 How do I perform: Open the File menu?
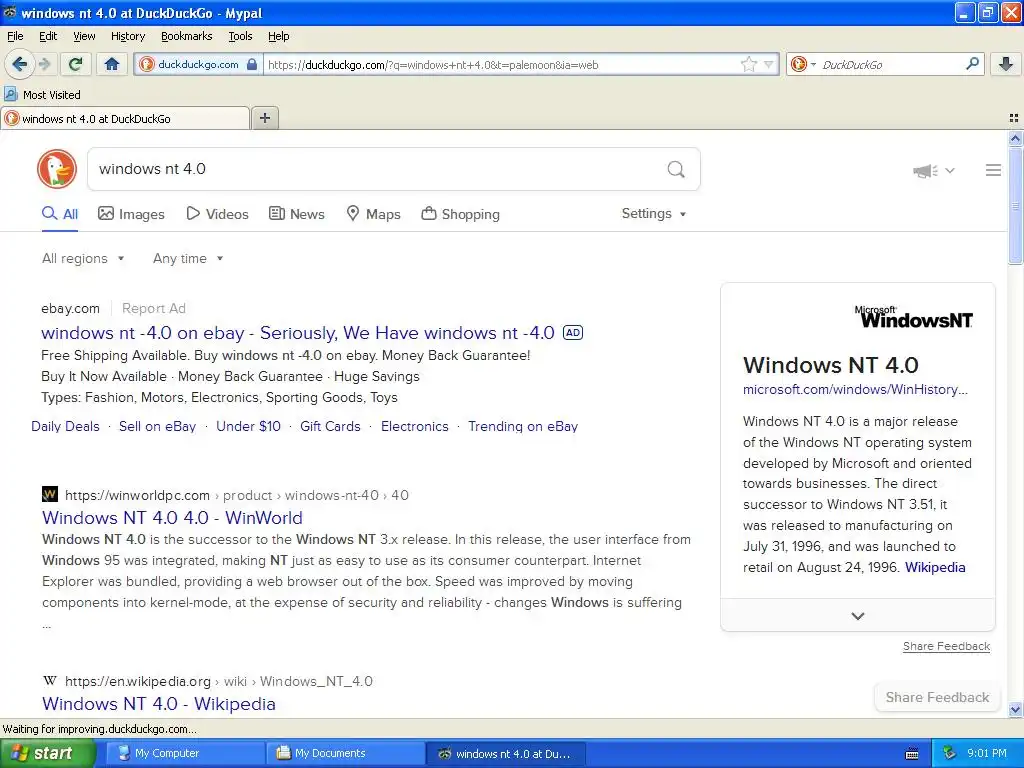coord(15,36)
